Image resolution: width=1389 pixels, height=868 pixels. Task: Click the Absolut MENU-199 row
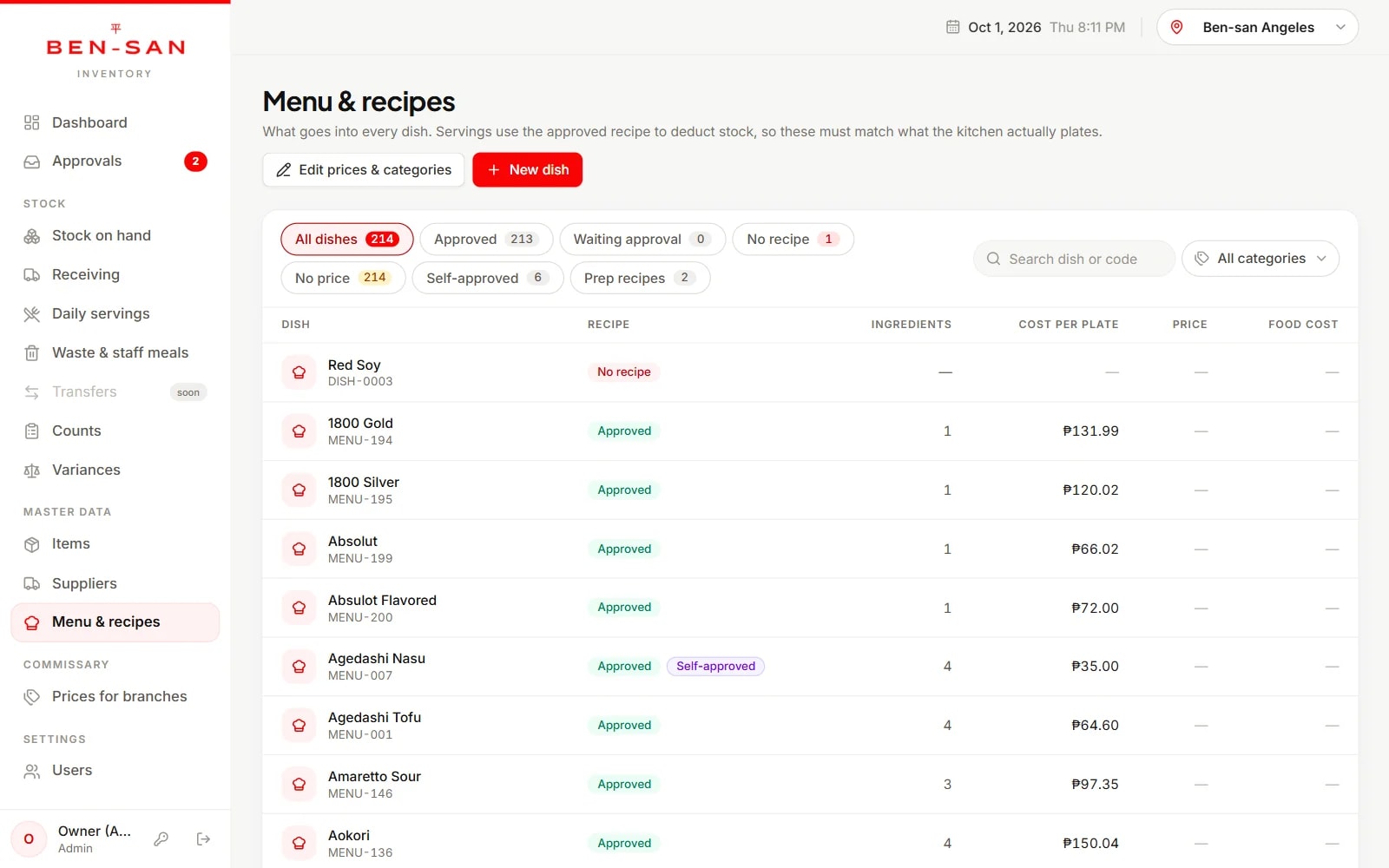coord(810,549)
